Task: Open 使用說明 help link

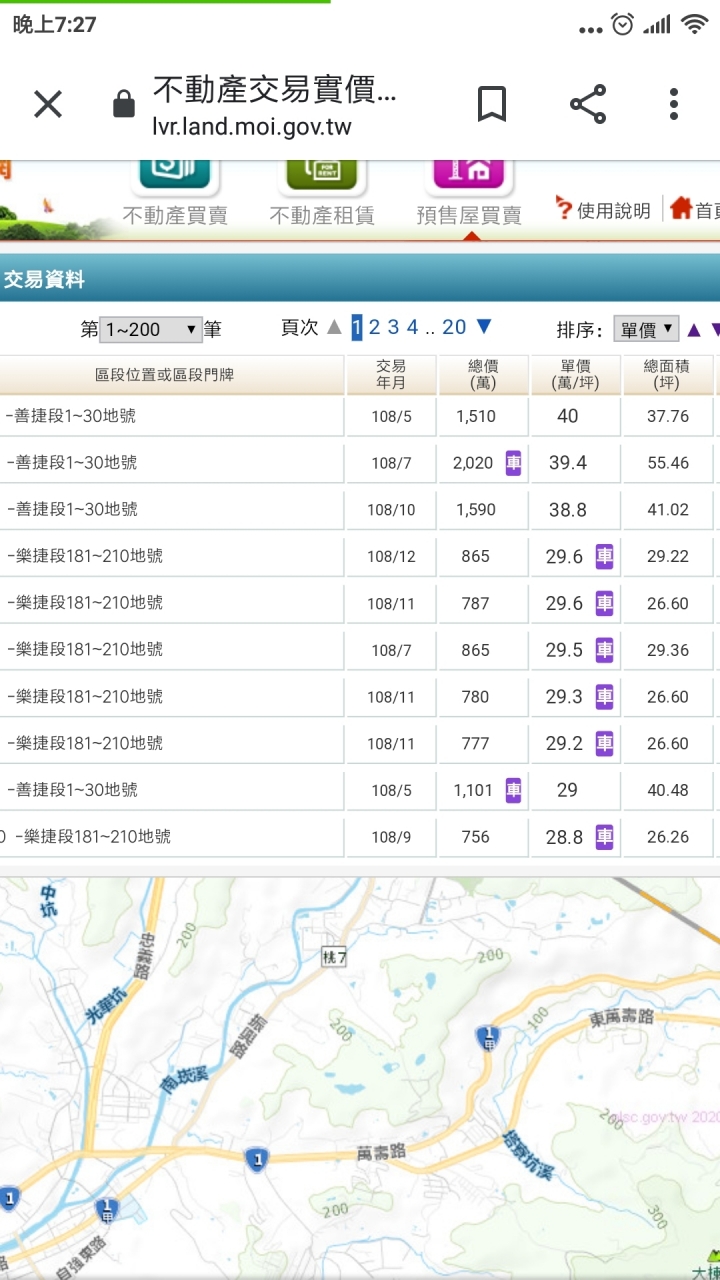Action: click(x=604, y=210)
